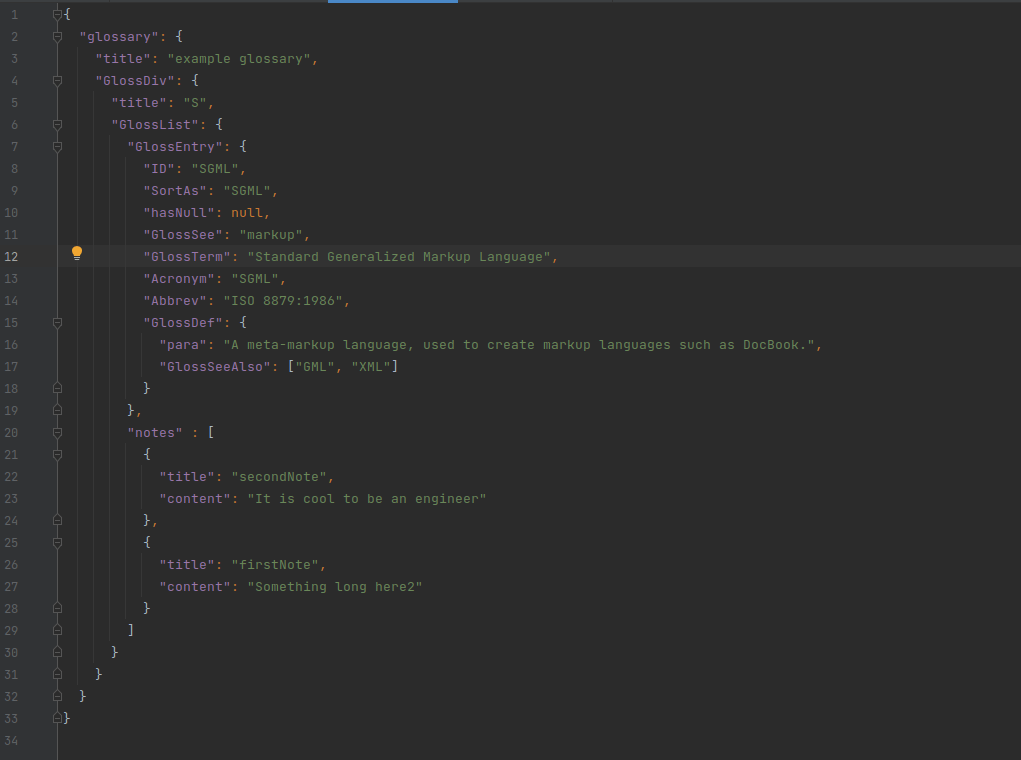Click the "Standard Generalized Markup Language" GlossTerm value
Screen dimensions: 1021x760
coord(400,256)
